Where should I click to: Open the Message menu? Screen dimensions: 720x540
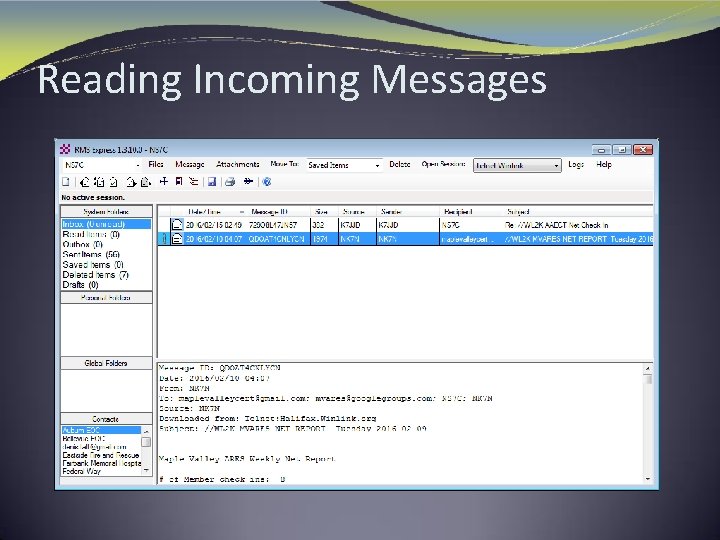[190, 164]
